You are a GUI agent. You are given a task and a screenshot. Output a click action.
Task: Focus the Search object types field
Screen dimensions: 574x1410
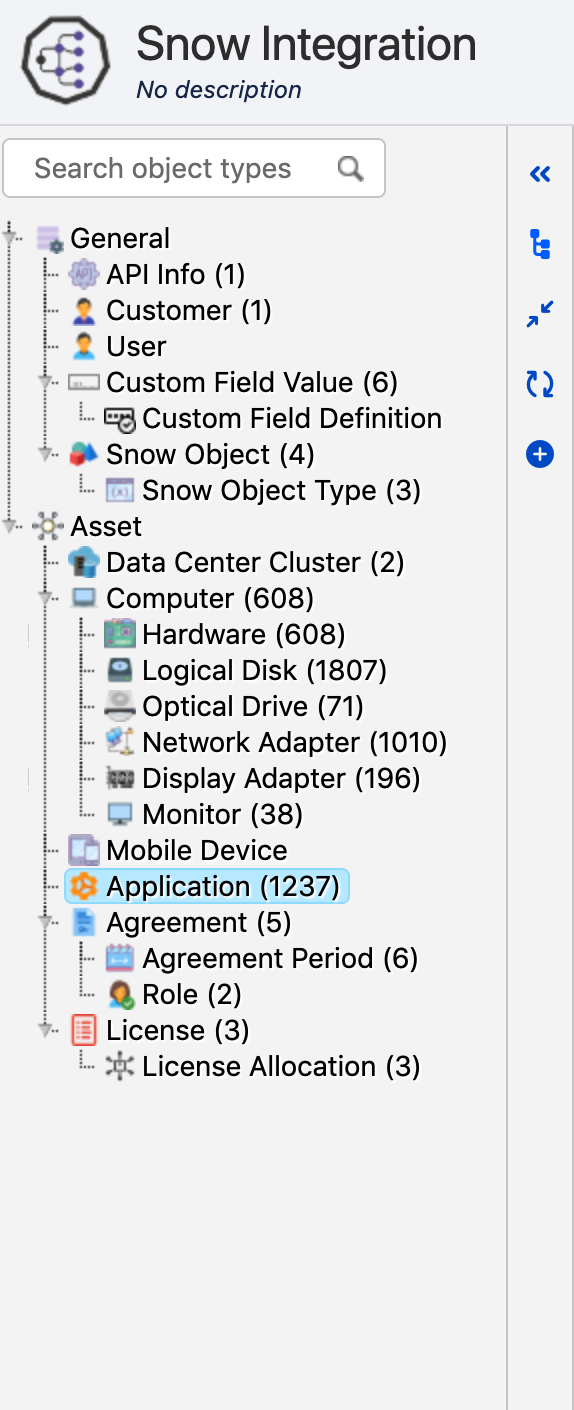[x=194, y=168]
